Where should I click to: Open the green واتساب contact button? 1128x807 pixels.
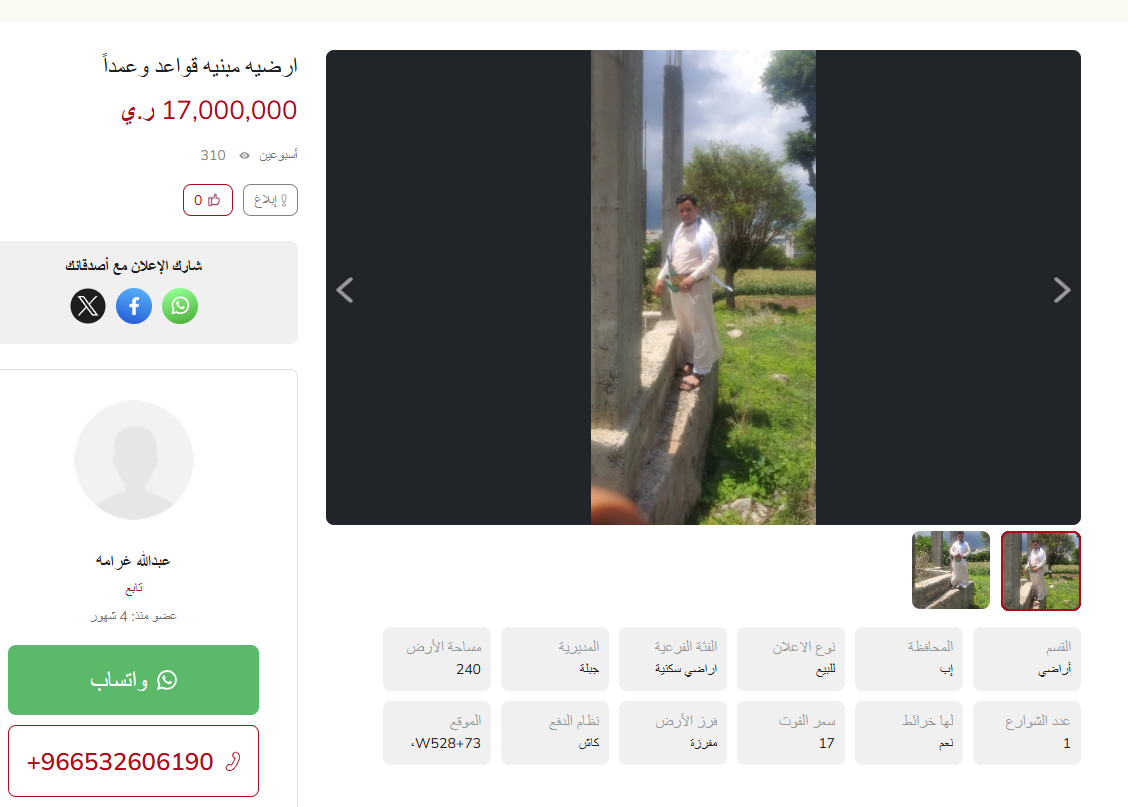(133, 680)
